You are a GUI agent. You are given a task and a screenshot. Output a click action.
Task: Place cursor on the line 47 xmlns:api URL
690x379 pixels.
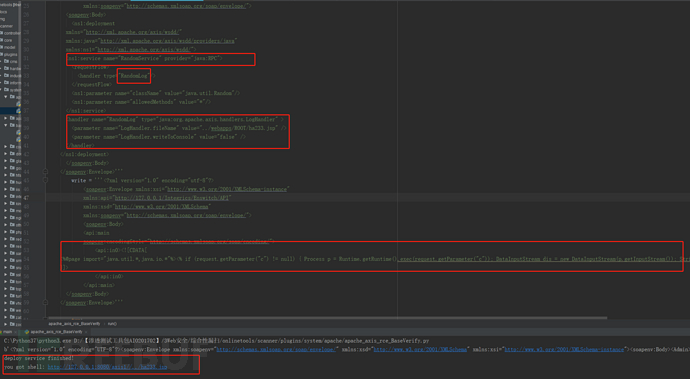(172, 198)
